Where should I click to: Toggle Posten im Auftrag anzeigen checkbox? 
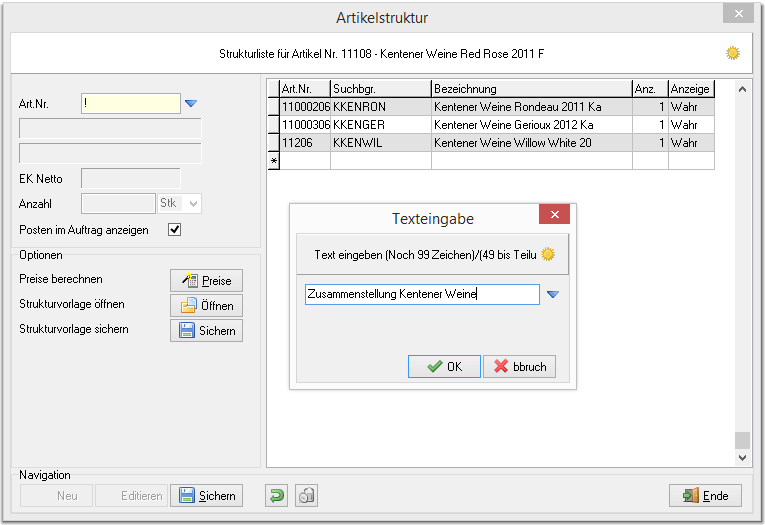tap(175, 229)
